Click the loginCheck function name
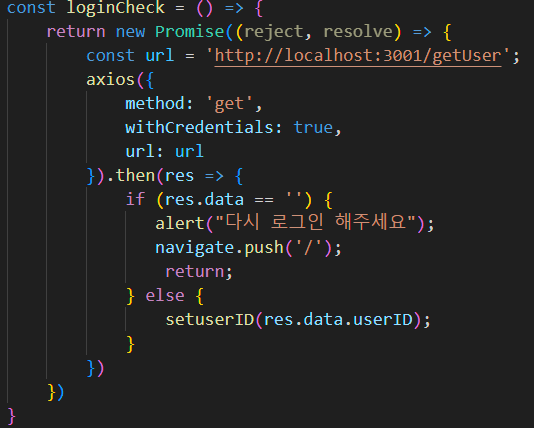The width and height of the screenshot is (534, 428). click(115, 7)
